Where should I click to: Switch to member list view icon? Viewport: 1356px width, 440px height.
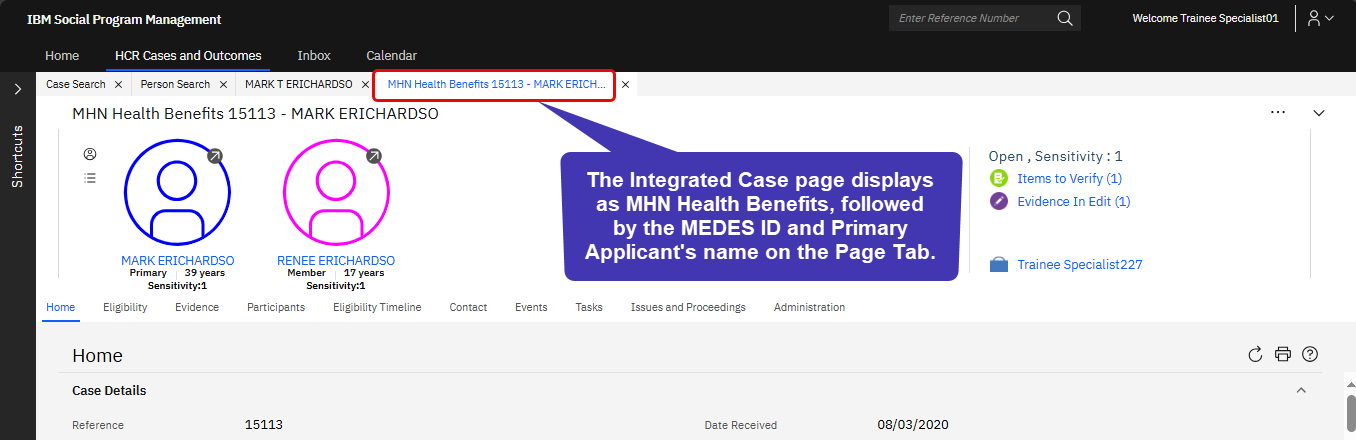[x=90, y=178]
